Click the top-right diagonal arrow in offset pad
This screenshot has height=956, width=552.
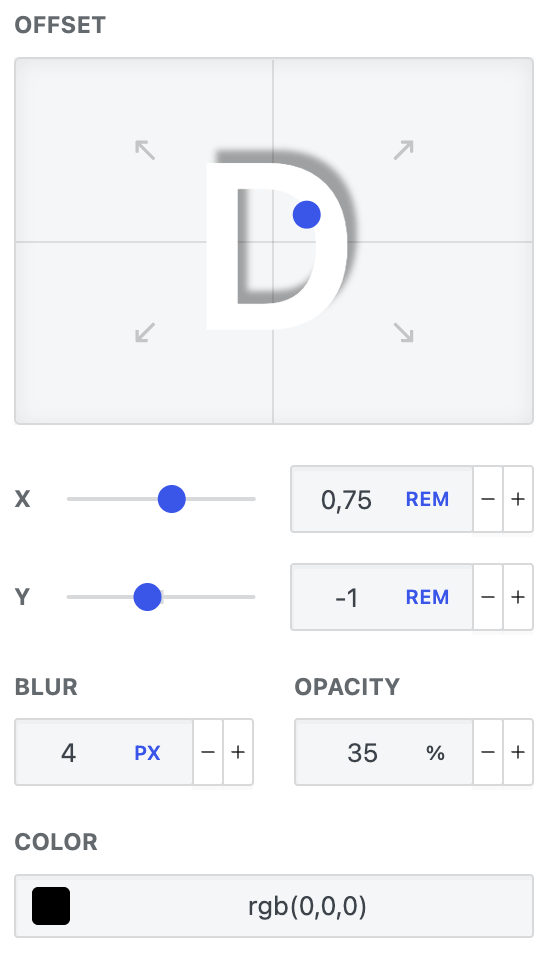pyautogui.click(x=404, y=150)
